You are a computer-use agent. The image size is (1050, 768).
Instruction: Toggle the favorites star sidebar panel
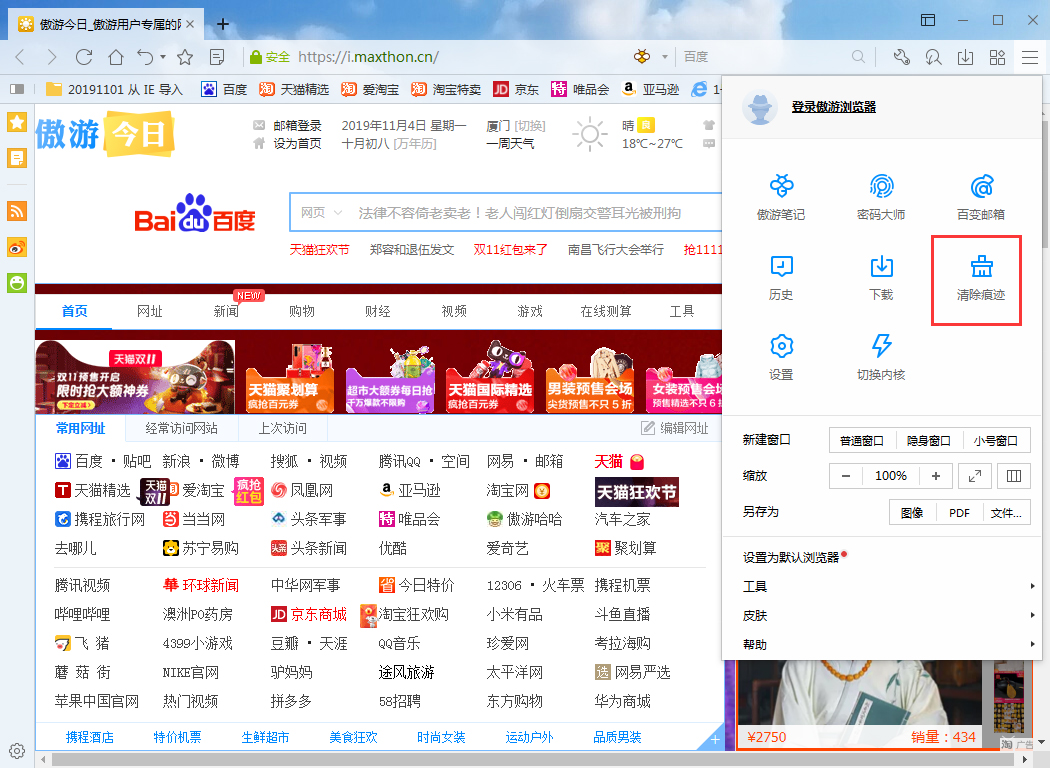(x=15, y=122)
